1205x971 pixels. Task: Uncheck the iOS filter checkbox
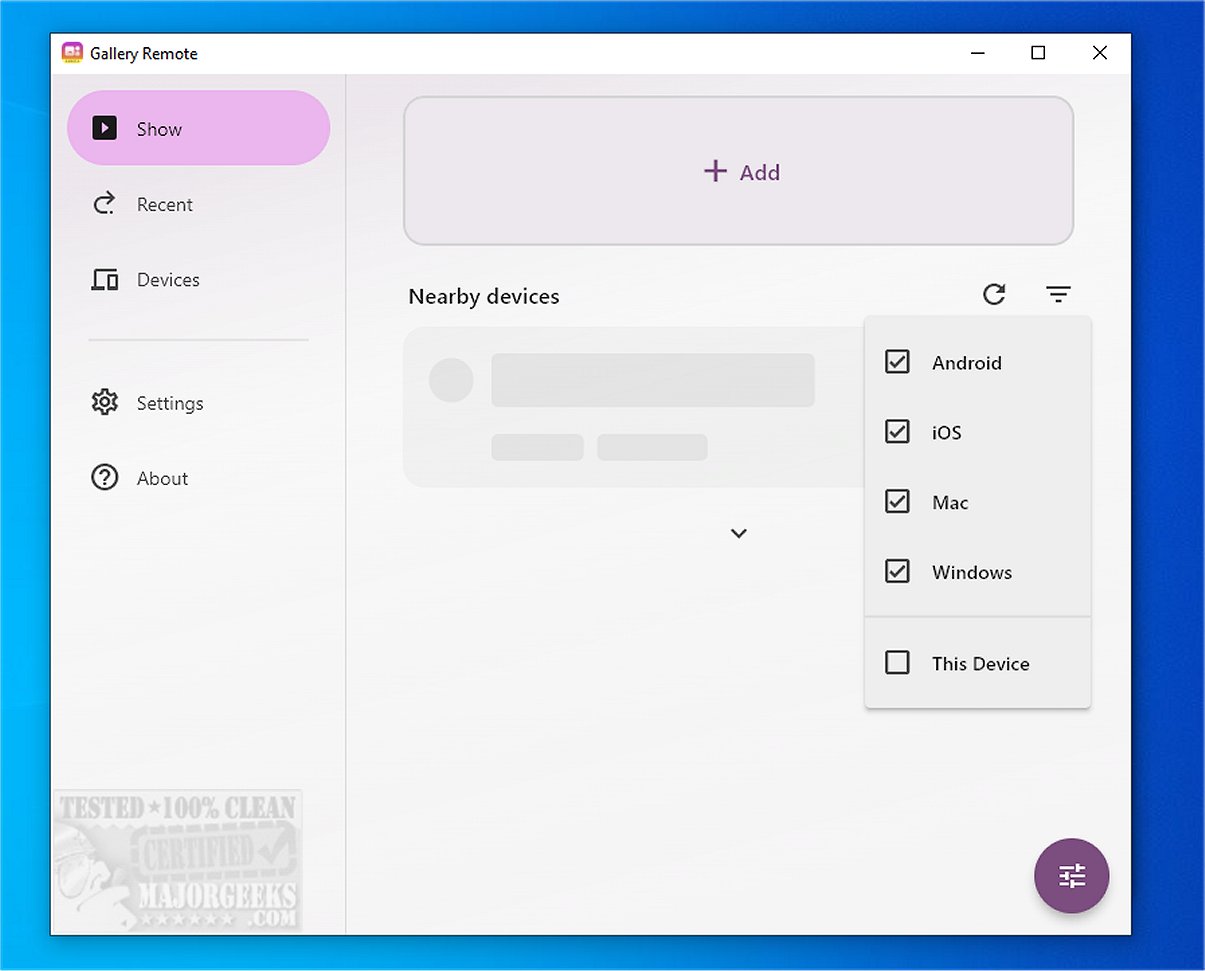point(897,432)
